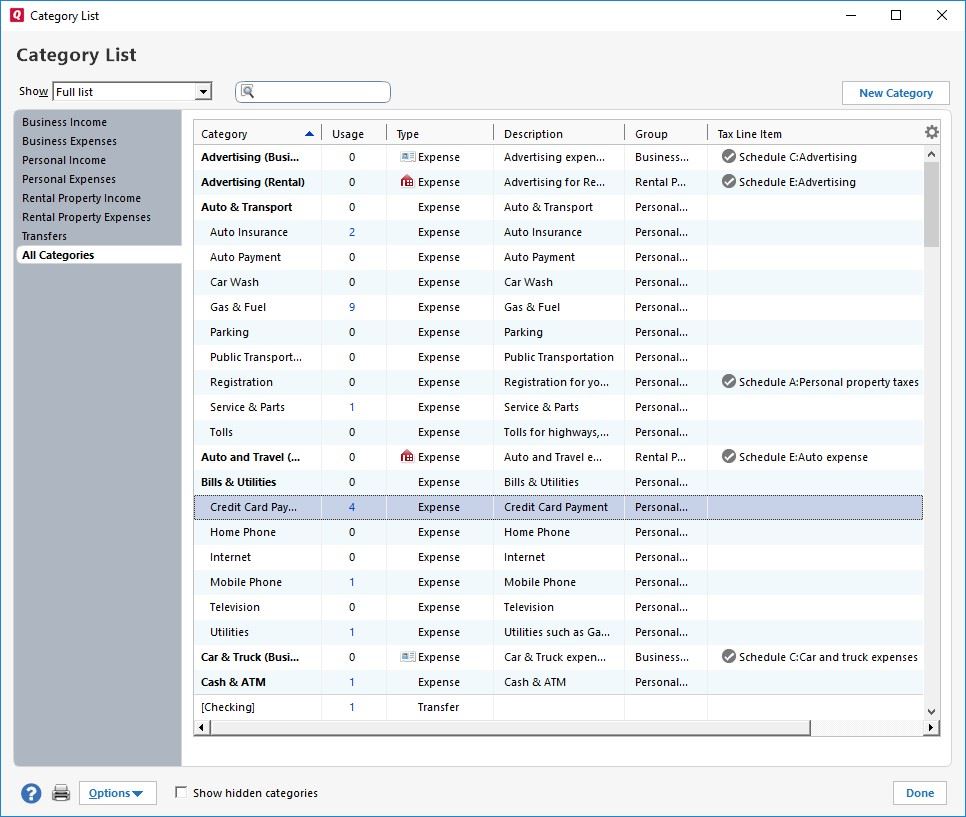The height and width of the screenshot is (817, 966).
Task: Click rental house icon on Advertising (Rental)
Action: pos(407,182)
